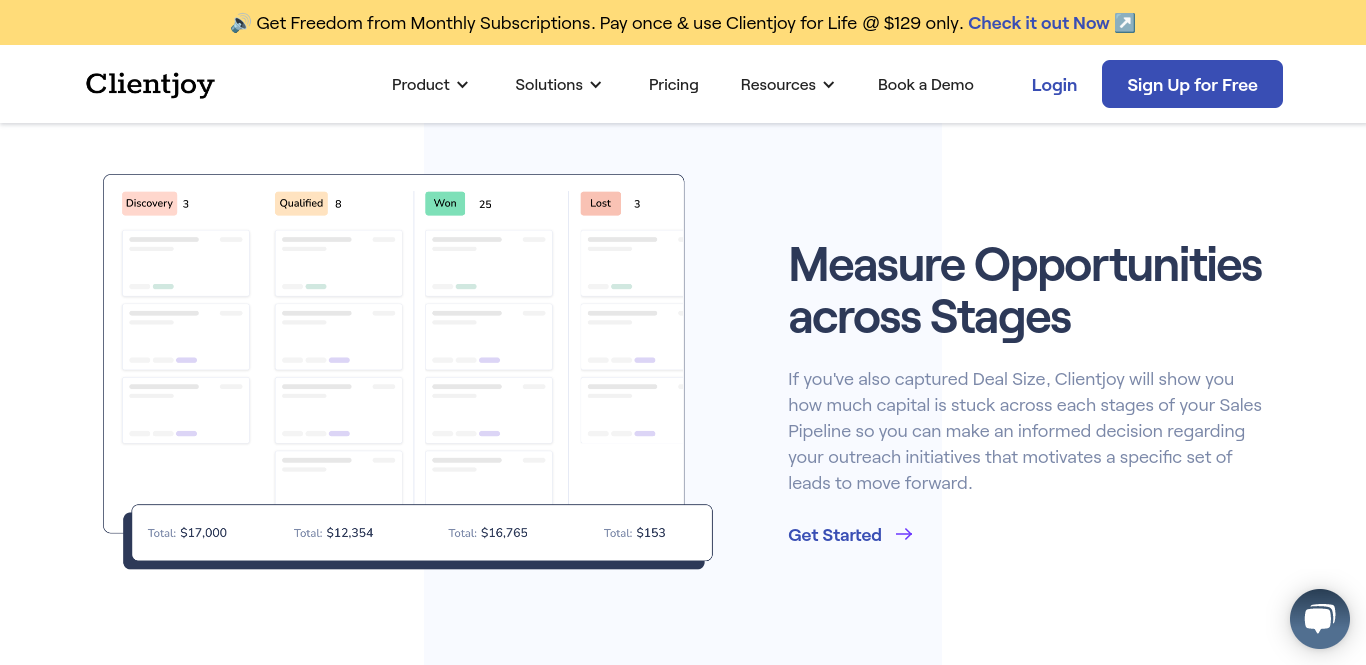Follow the Check it out Now link
The height and width of the screenshot is (665, 1366).
click(1039, 23)
